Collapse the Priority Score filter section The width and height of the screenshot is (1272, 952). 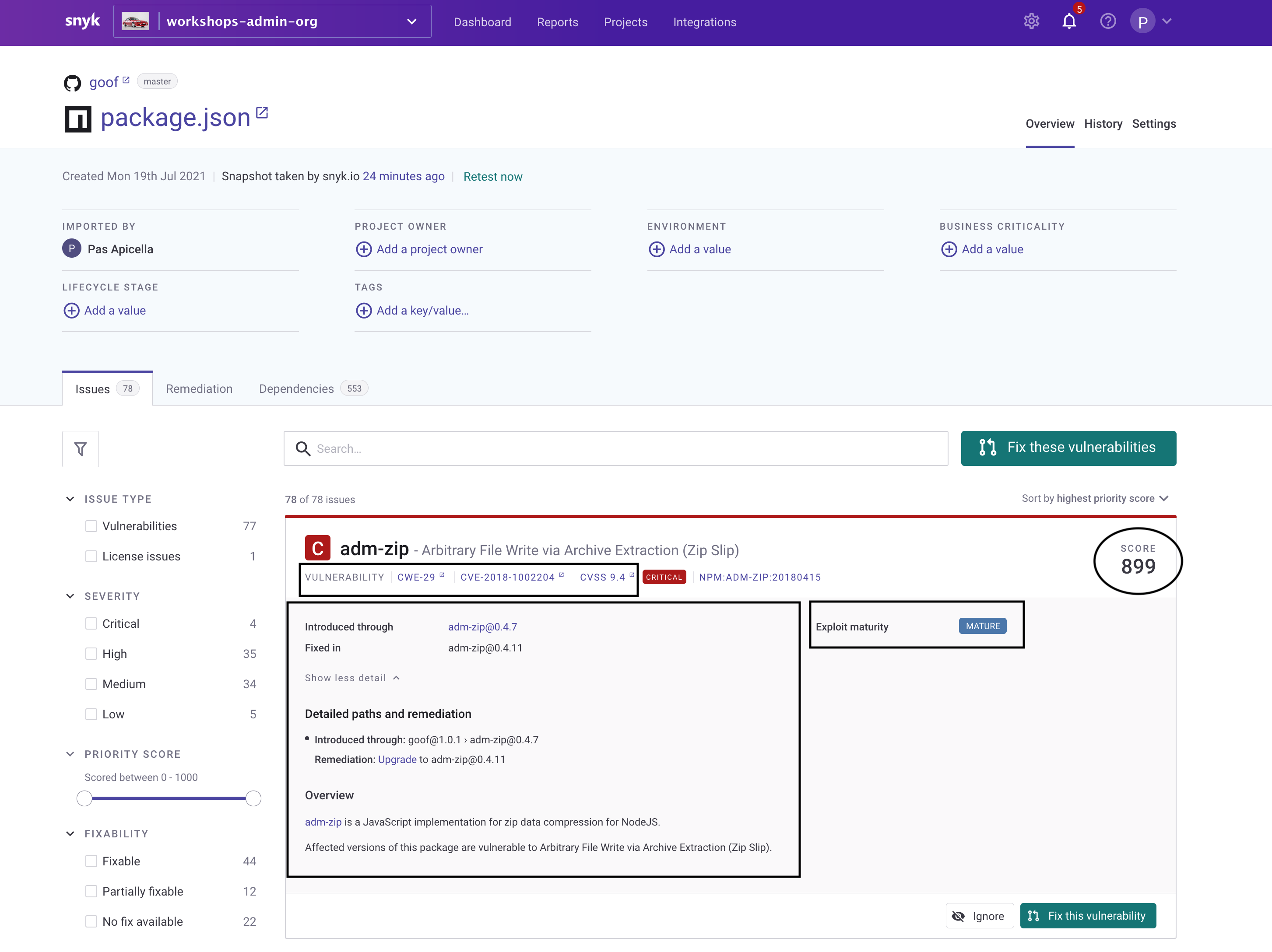pos(70,754)
